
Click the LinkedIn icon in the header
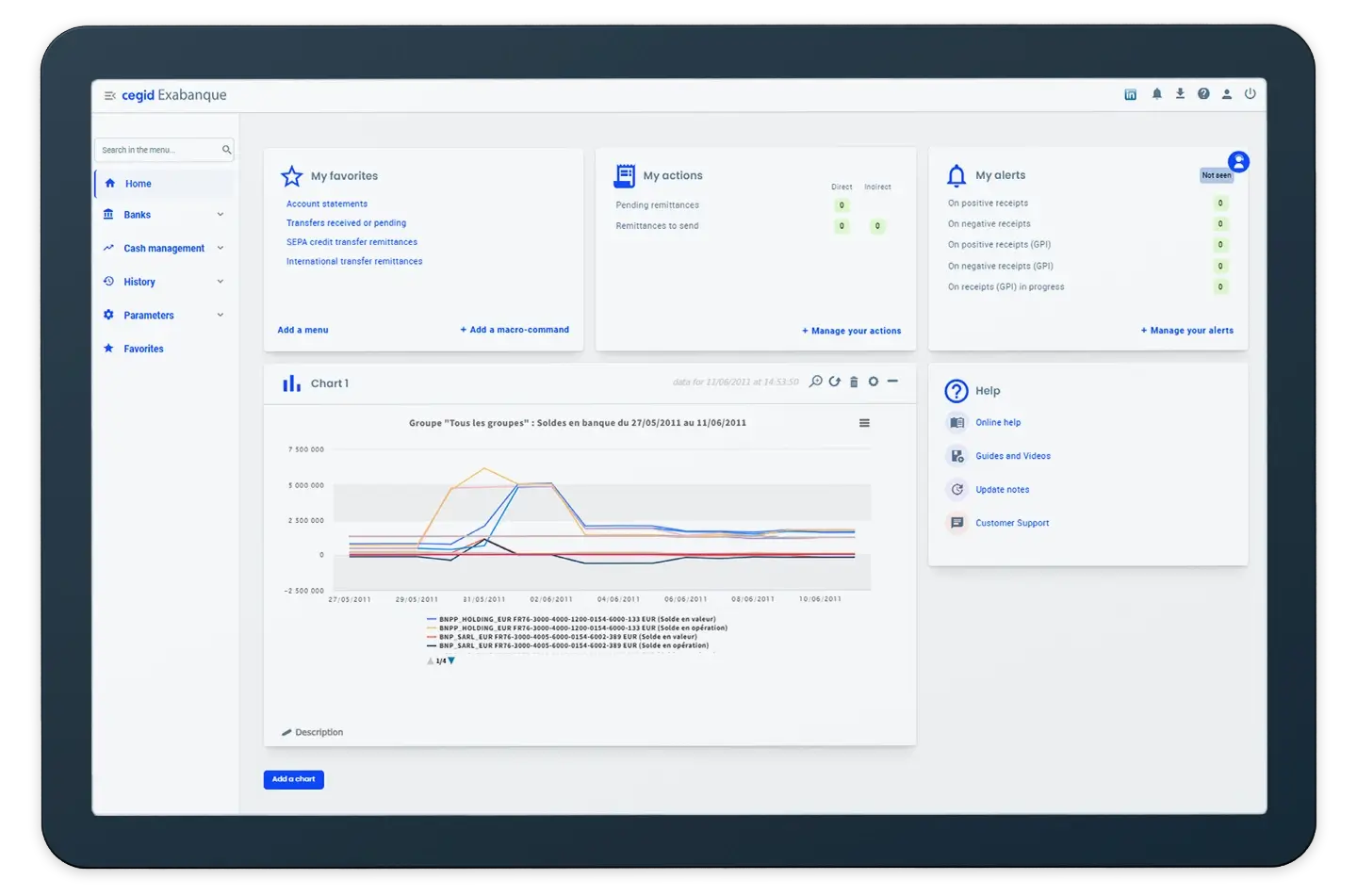pos(1130,94)
